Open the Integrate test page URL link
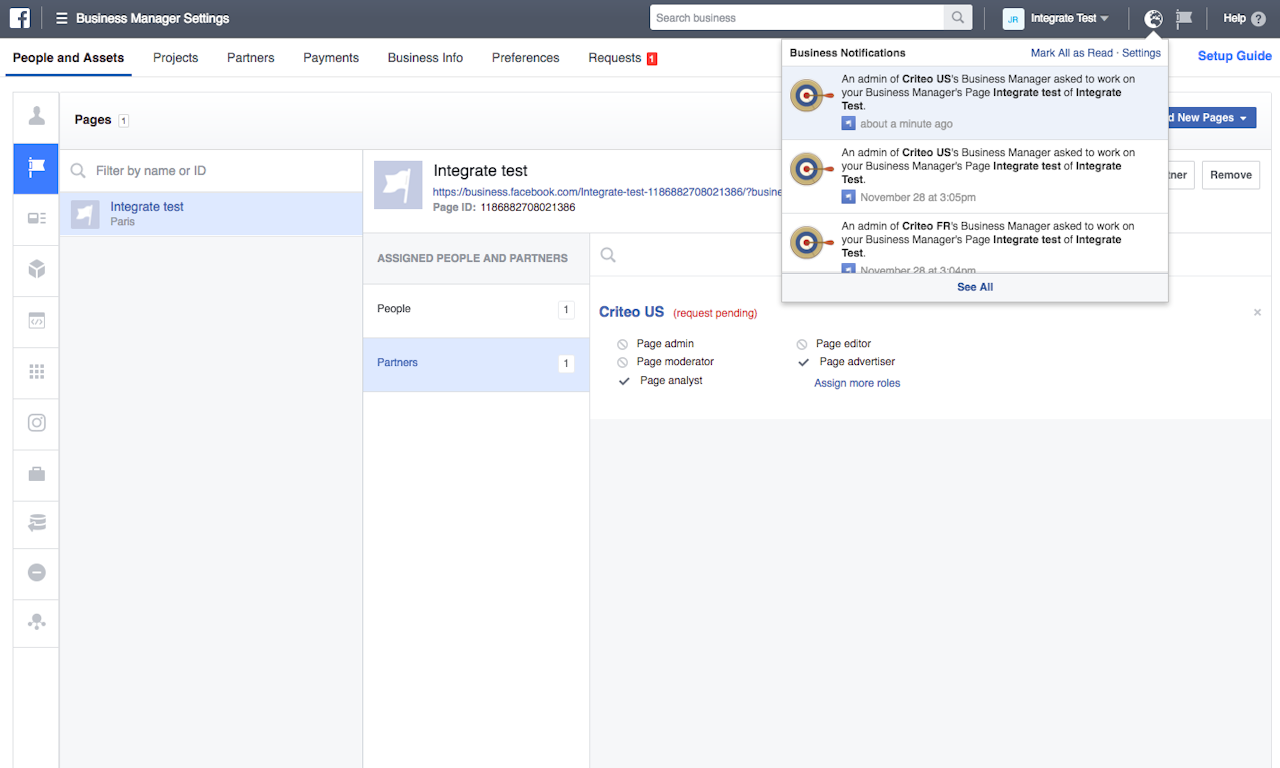Viewport: 1280px width, 768px height. (607, 192)
